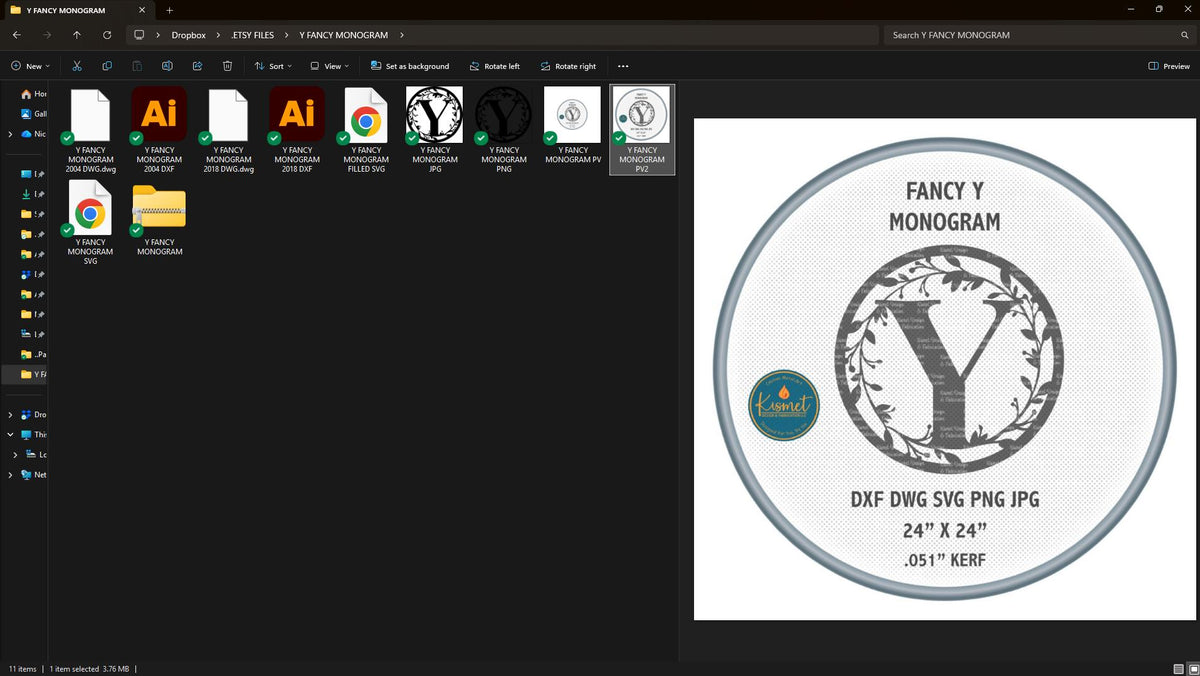
Task: Select the ..Pa folder in navigation pane
Action: pos(34,354)
